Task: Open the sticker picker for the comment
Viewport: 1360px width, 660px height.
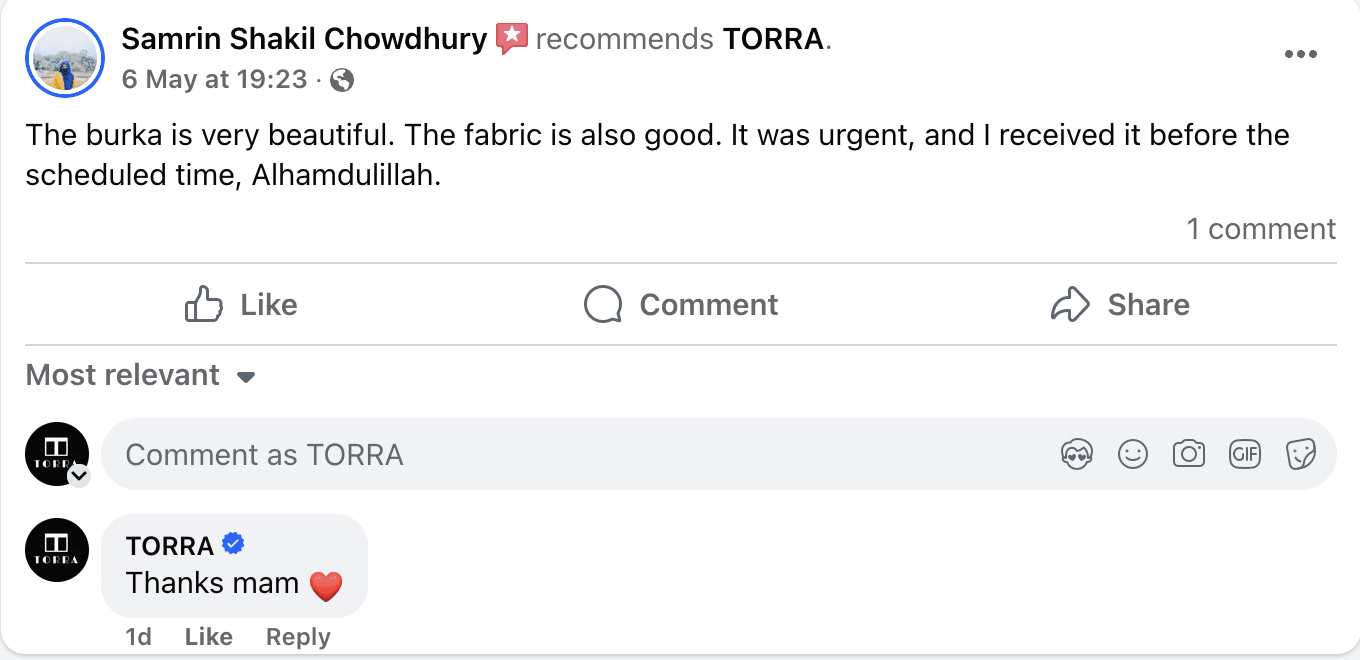Action: click(1301, 454)
